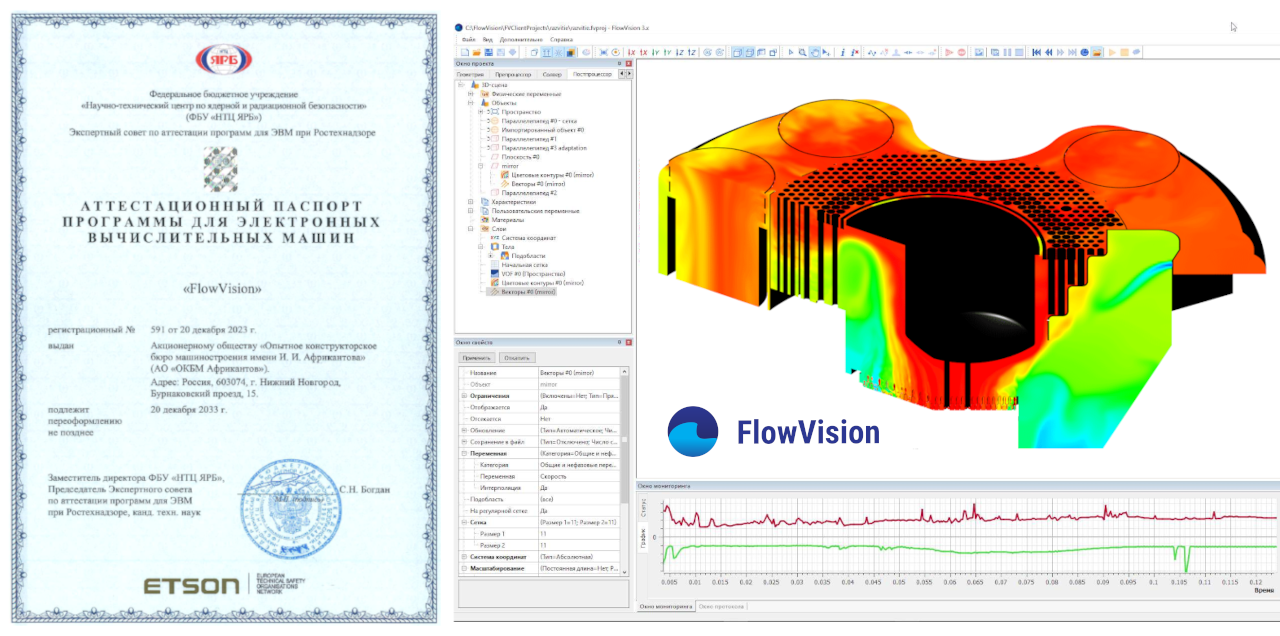Open the Вид menu
The image size is (1280, 636).
coord(487,39)
